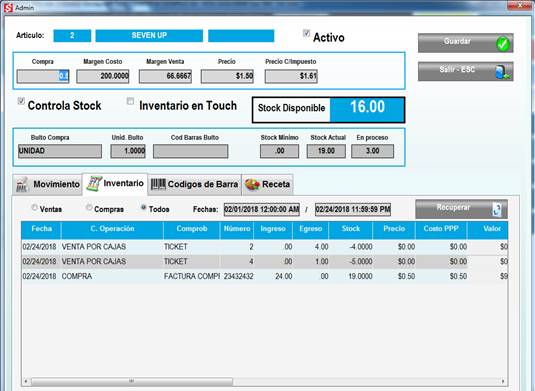Image resolution: width=535 pixels, height=391 pixels.
Task: Click the horizontal scrollbar thumb under the table
Action: [132, 381]
